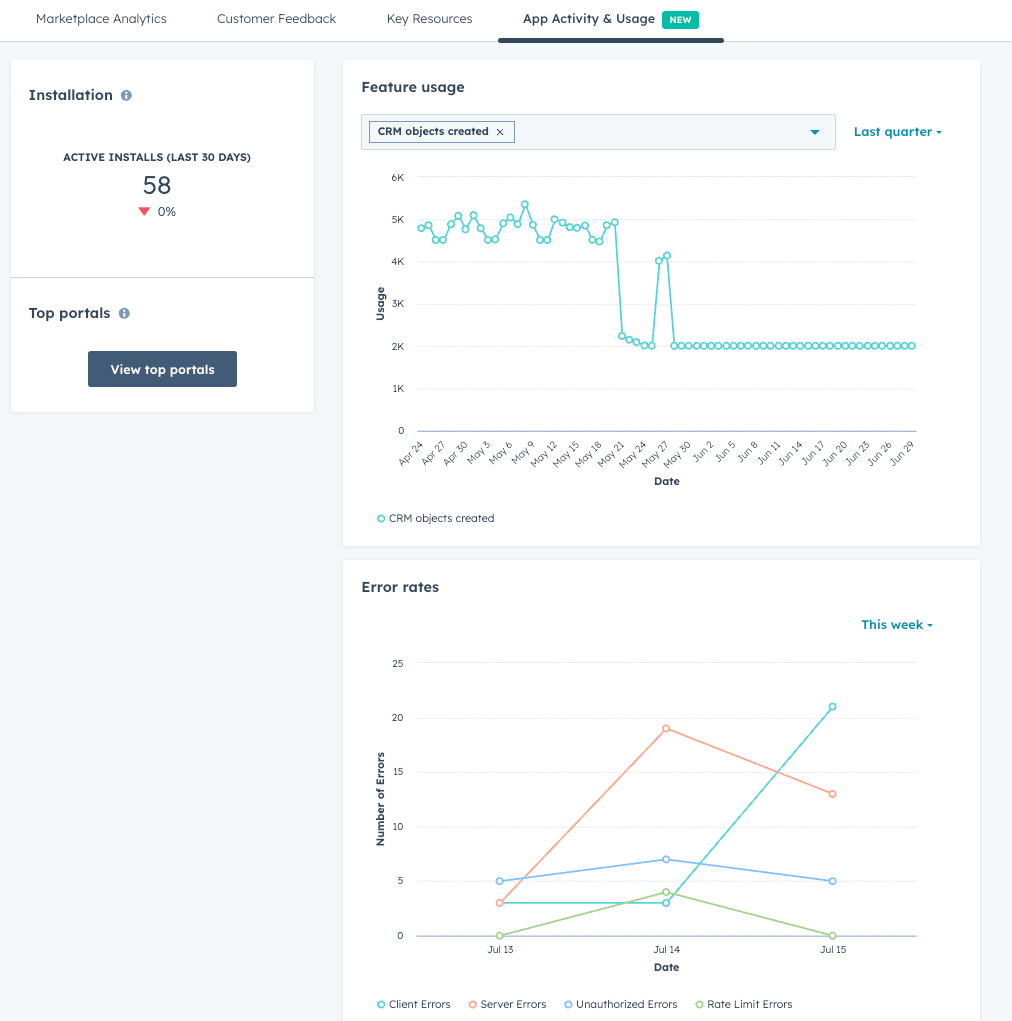Click the Top portals info icon
This screenshot has width=1012, height=1021.
(x=124, y=314)
